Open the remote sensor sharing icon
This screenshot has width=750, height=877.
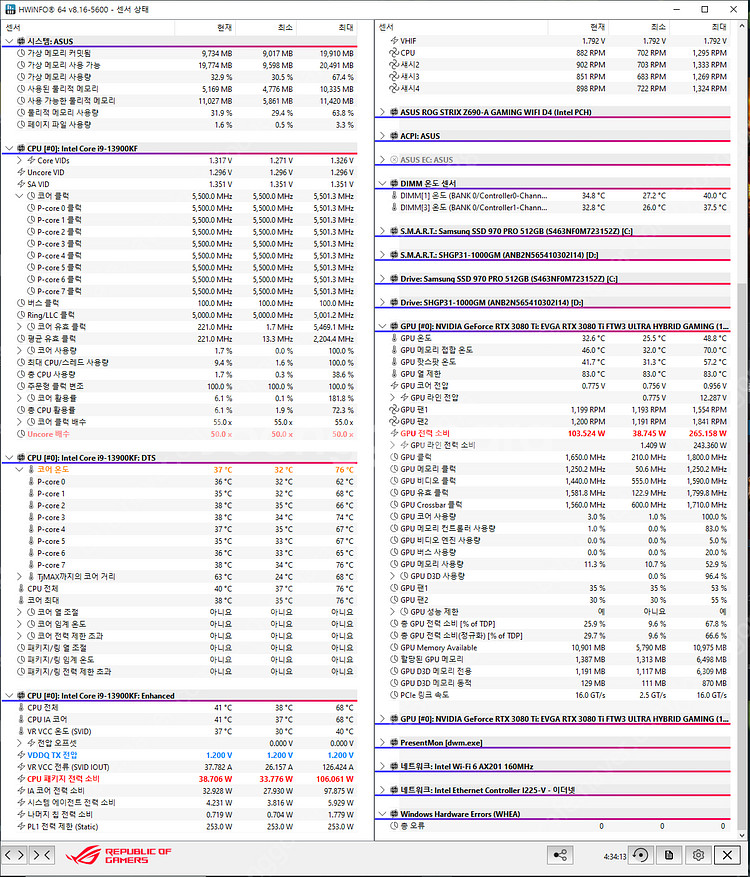point(559,855)
